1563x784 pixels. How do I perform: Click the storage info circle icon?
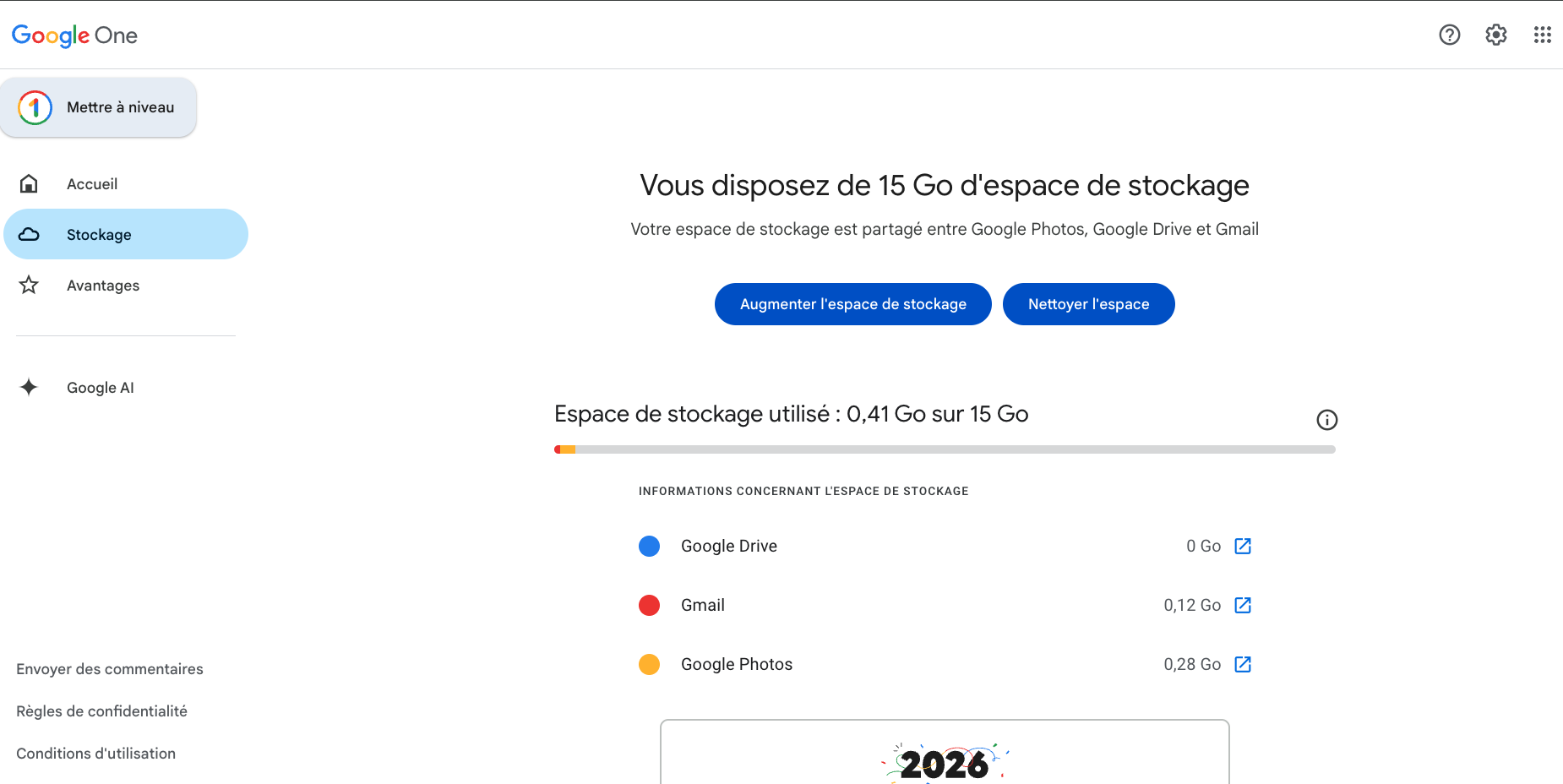pyautogui.click(x=1326, y=420)
